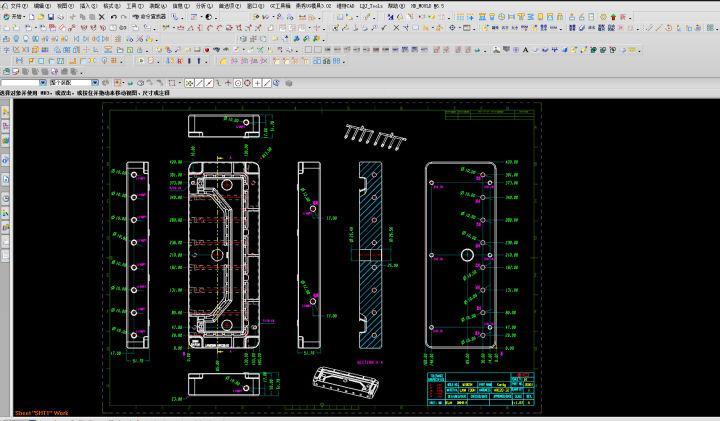
Task: Save the part with the floppy icon
Action: pos(51,17)
